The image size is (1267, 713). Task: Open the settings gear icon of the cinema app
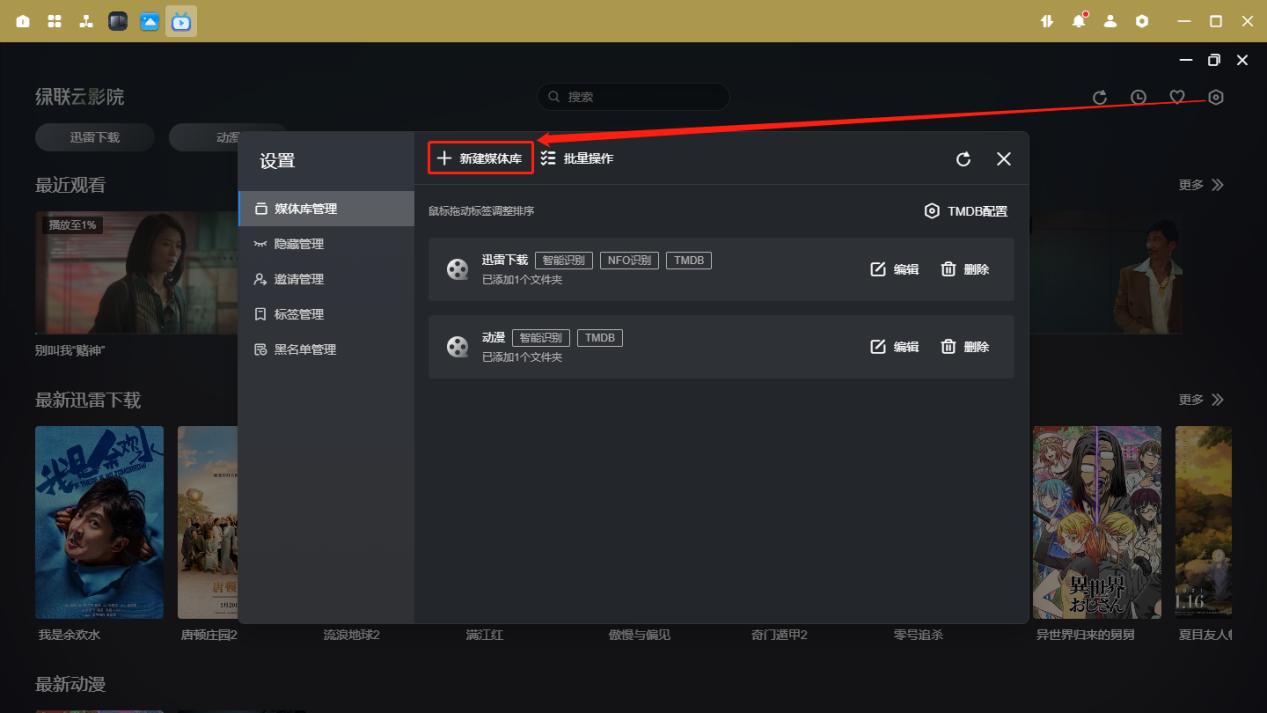tap(1215, 97)
